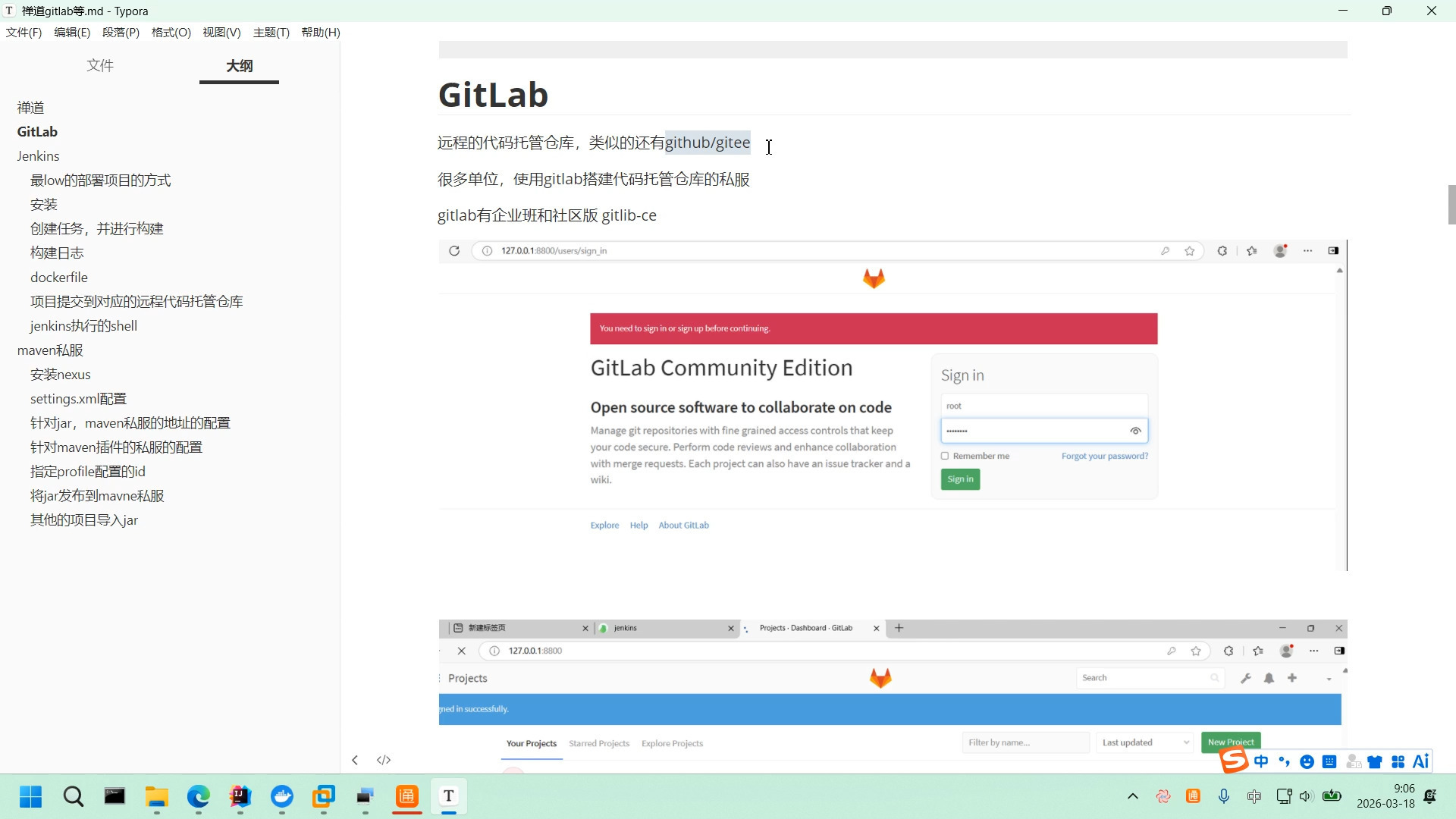Open the 主题(T) menu
Viewport: 1456px width, 819px height.
[x=271, y=33]
